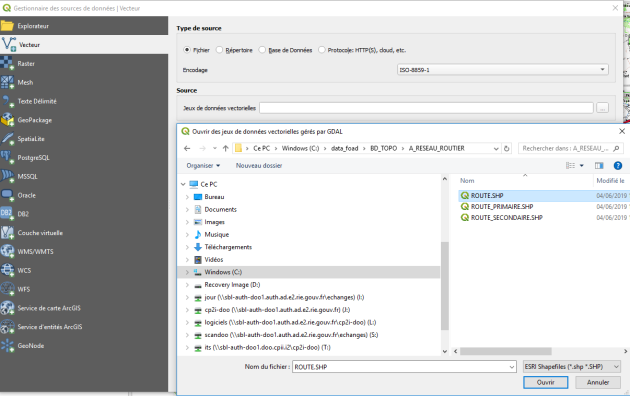Open the Organiser menu
Image resolution: width=630 pixels, height=396 pixels.
click(x=203, y=165)
